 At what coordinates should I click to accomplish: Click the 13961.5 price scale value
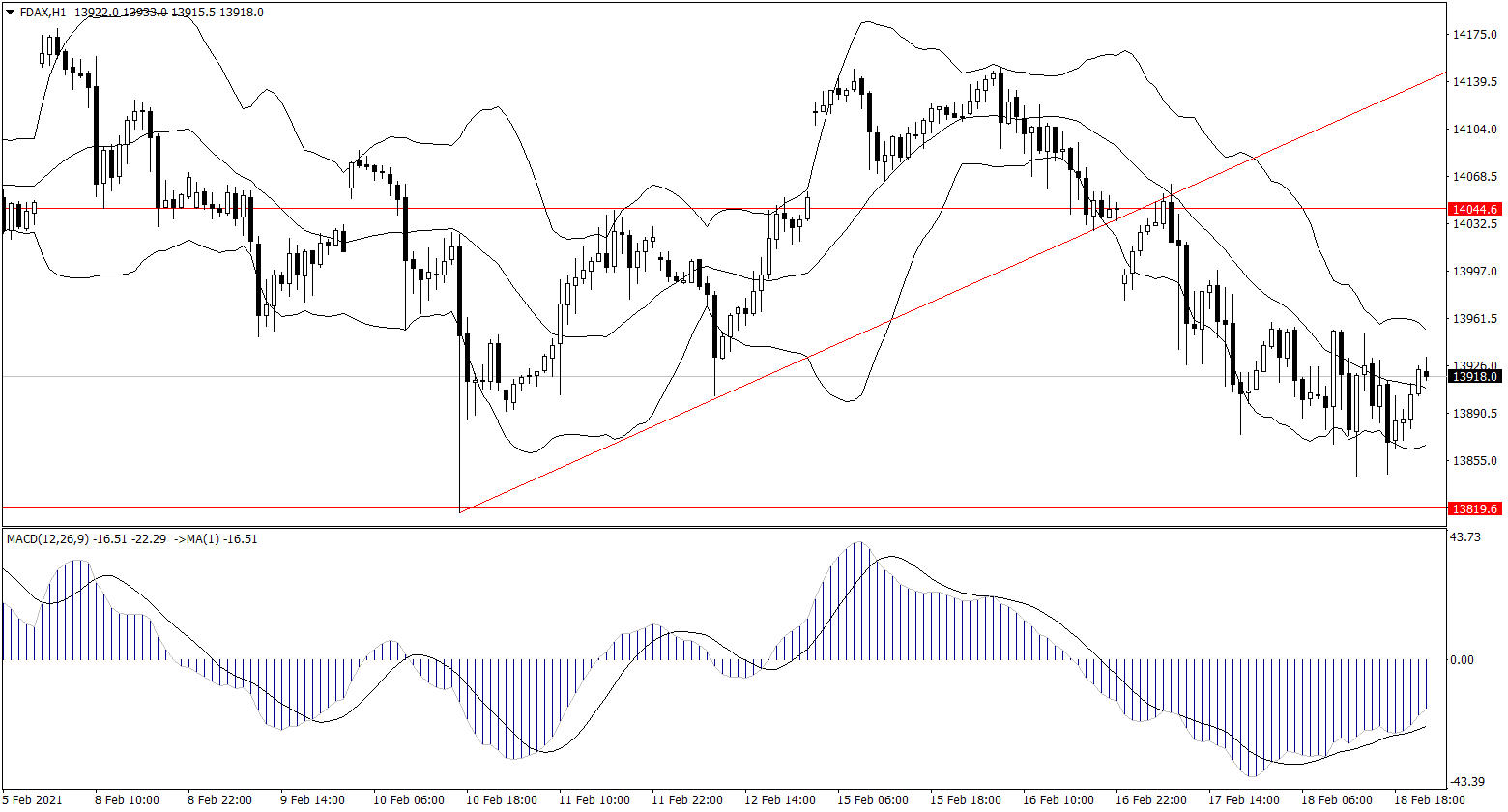(x=1475, y=319)
